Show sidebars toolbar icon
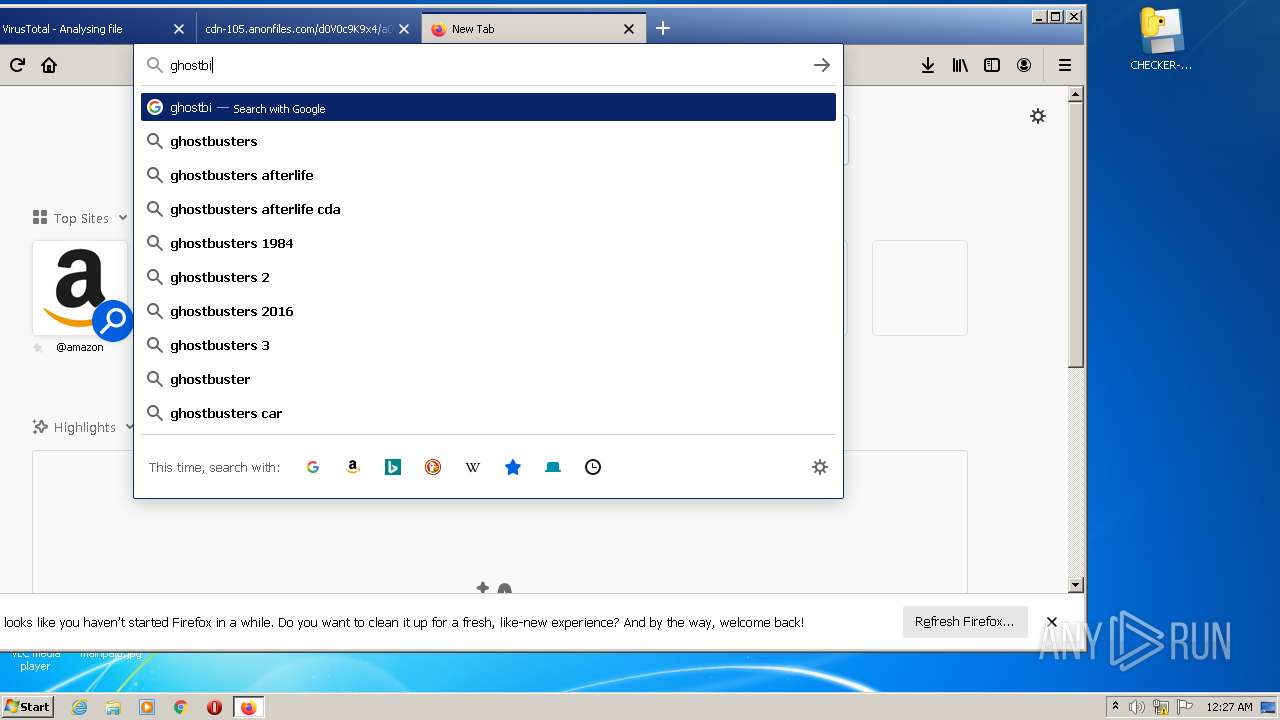The width and height of the screenshot is (1280, 720). point(992,65)
